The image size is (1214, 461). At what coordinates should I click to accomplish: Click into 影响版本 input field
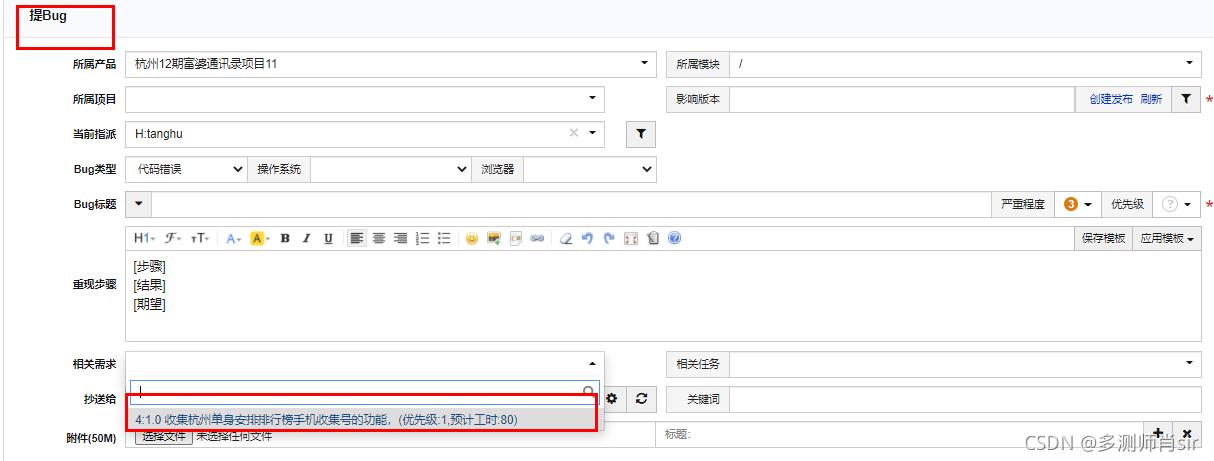pyautogui.click(x=902, y=99)
